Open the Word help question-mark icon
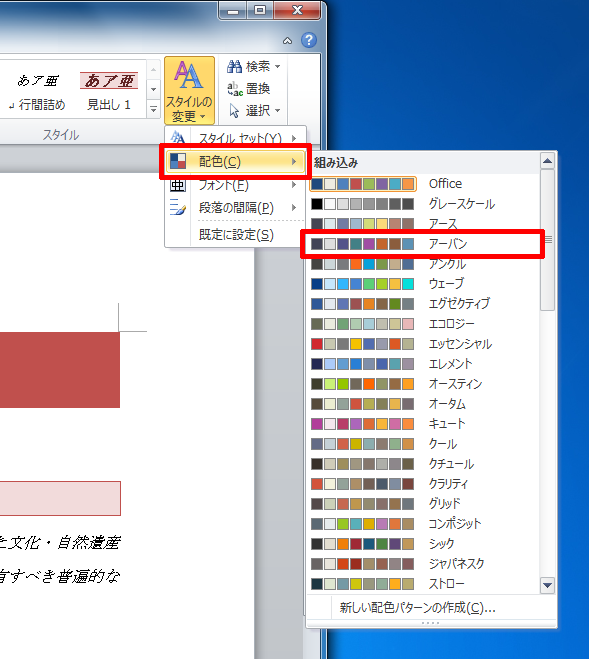 [x=309, y=40]
